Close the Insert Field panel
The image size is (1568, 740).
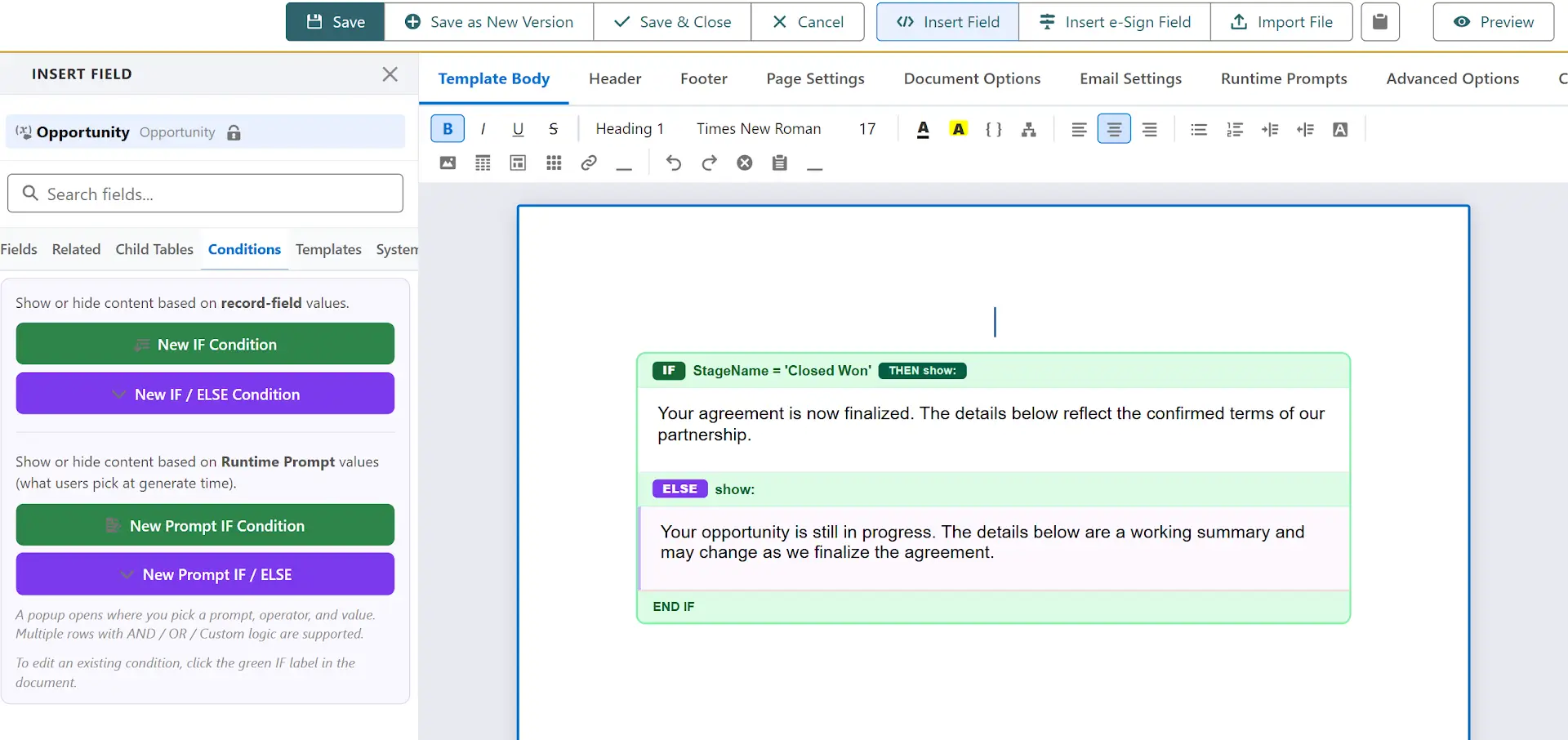point(390,74)
